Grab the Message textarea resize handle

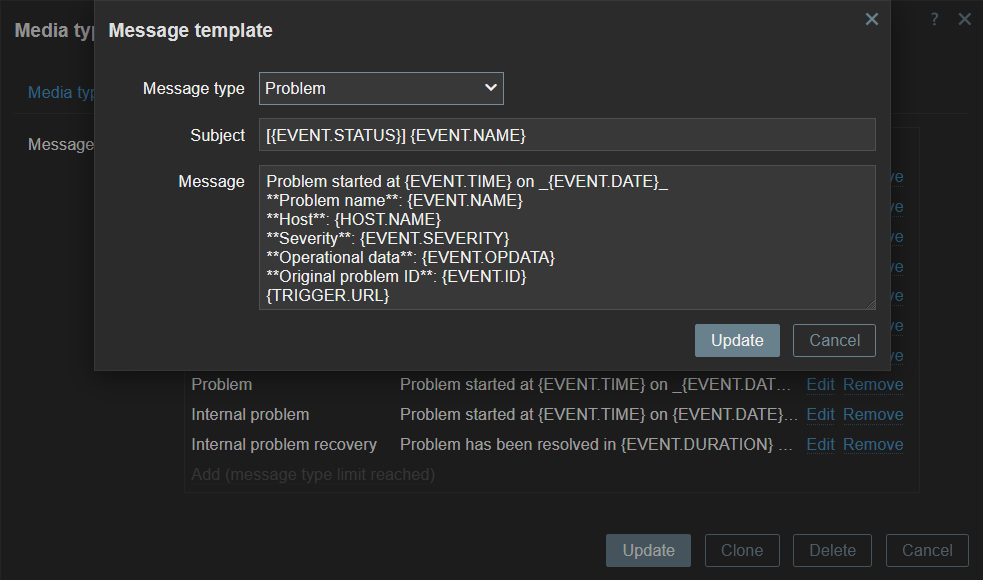[870, 304]
